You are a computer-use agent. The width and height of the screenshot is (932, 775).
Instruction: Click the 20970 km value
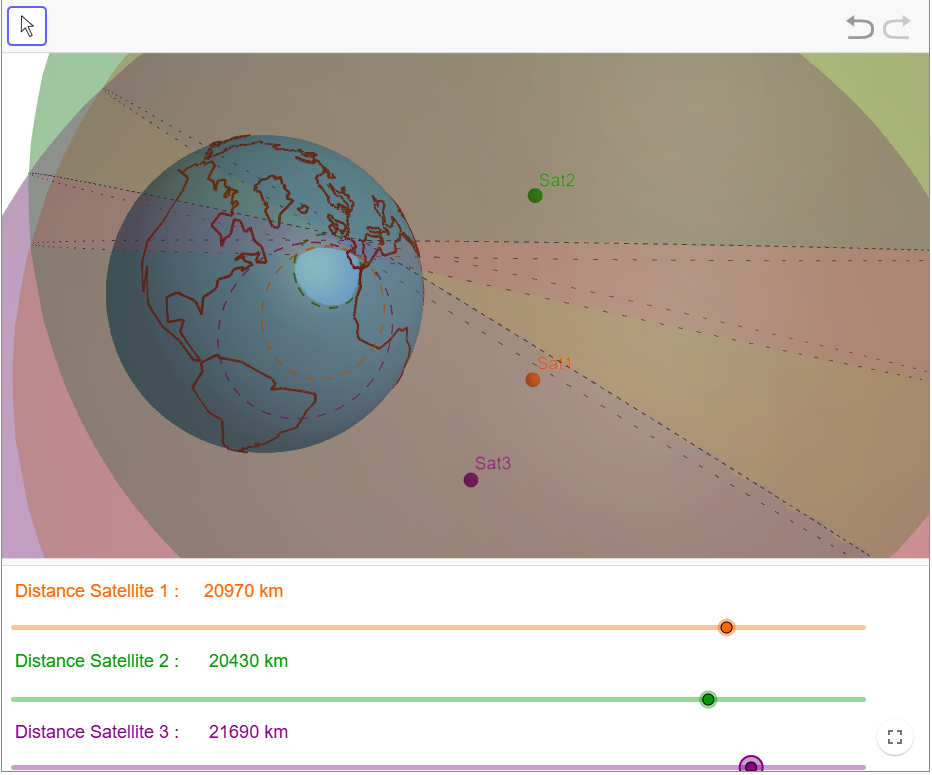point(243,591)
